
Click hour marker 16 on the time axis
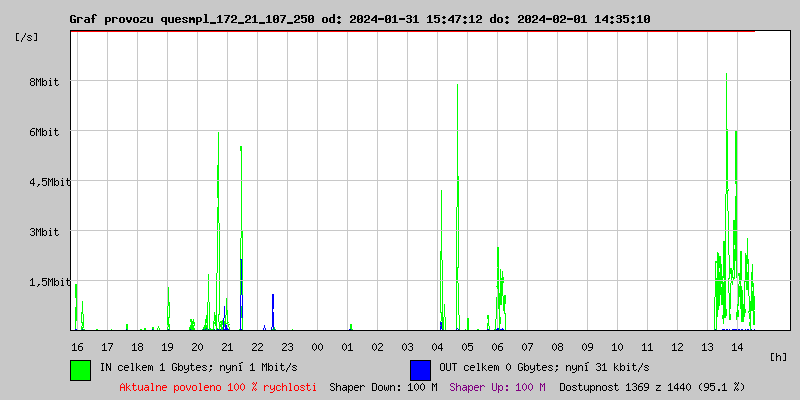[x=77, y=347]
